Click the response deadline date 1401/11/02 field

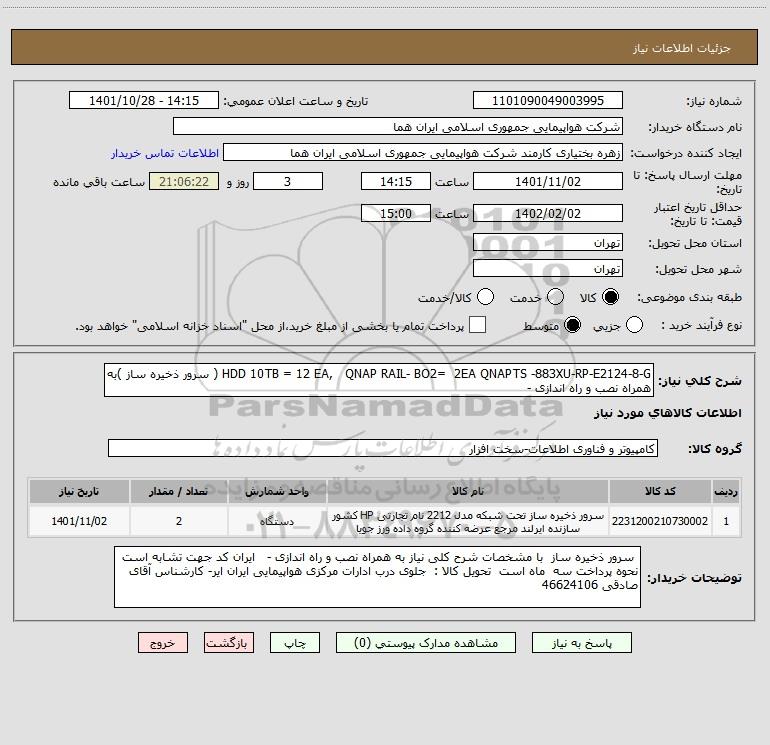pos(547,182)
